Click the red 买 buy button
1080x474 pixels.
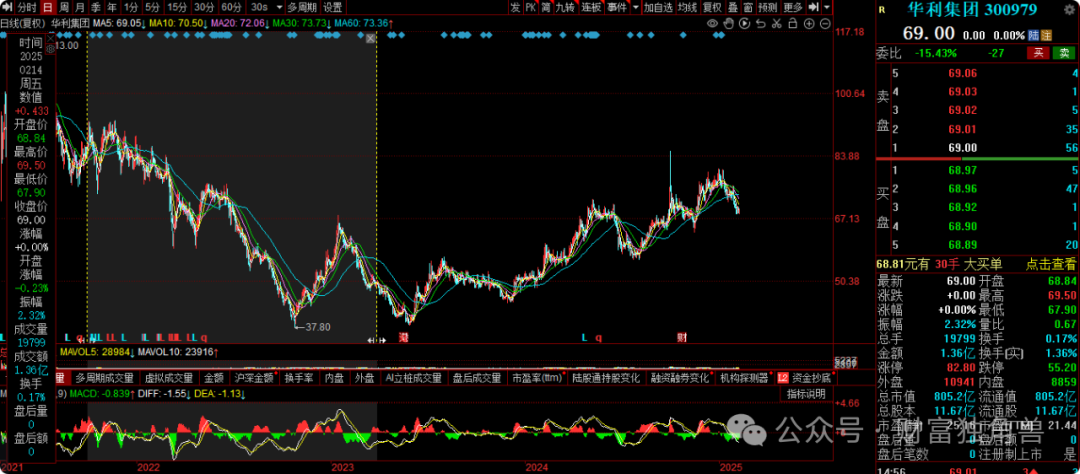pyautogui.click(x=1039, y=52)
